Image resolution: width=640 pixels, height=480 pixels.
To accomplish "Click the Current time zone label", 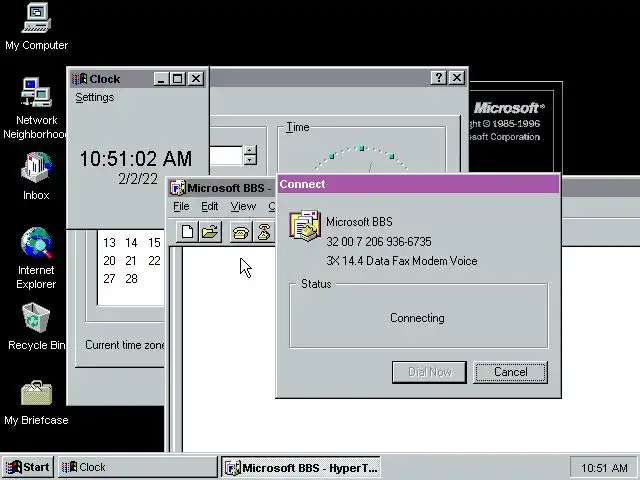I will point(124,345).
